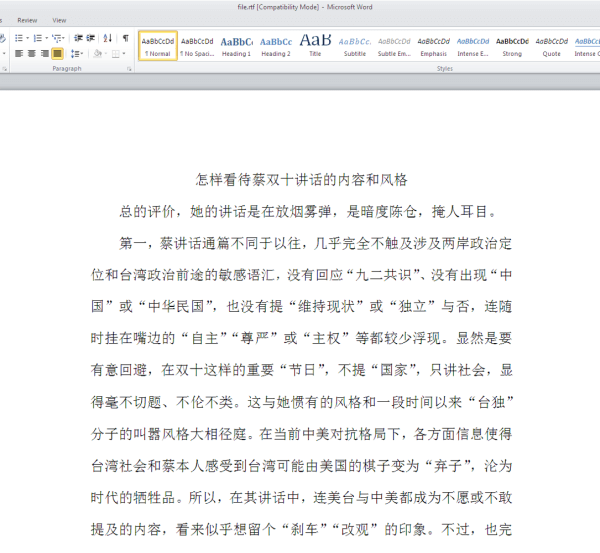Click the line starting with 有意回避

pyautogui.click(x=302, y=370)
